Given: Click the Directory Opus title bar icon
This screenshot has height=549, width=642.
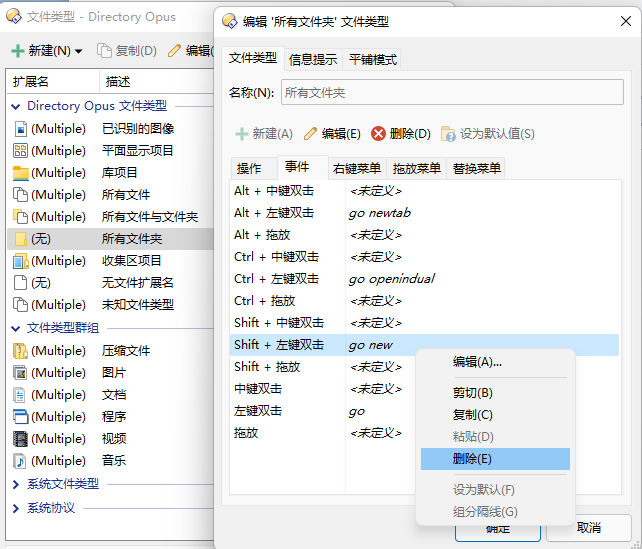Looking at the screenshot, I should click(x=14, y=17).
